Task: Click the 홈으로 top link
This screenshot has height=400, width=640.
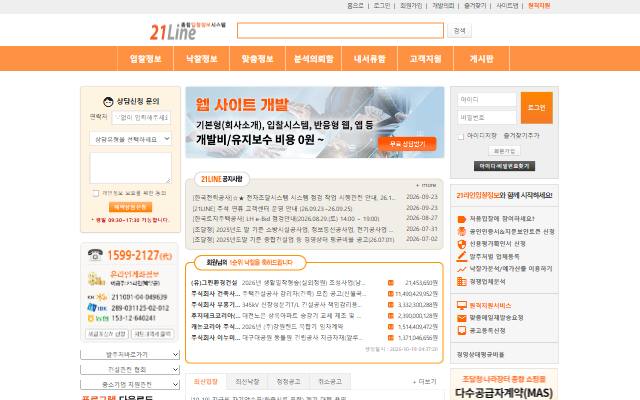Action: 355,6
